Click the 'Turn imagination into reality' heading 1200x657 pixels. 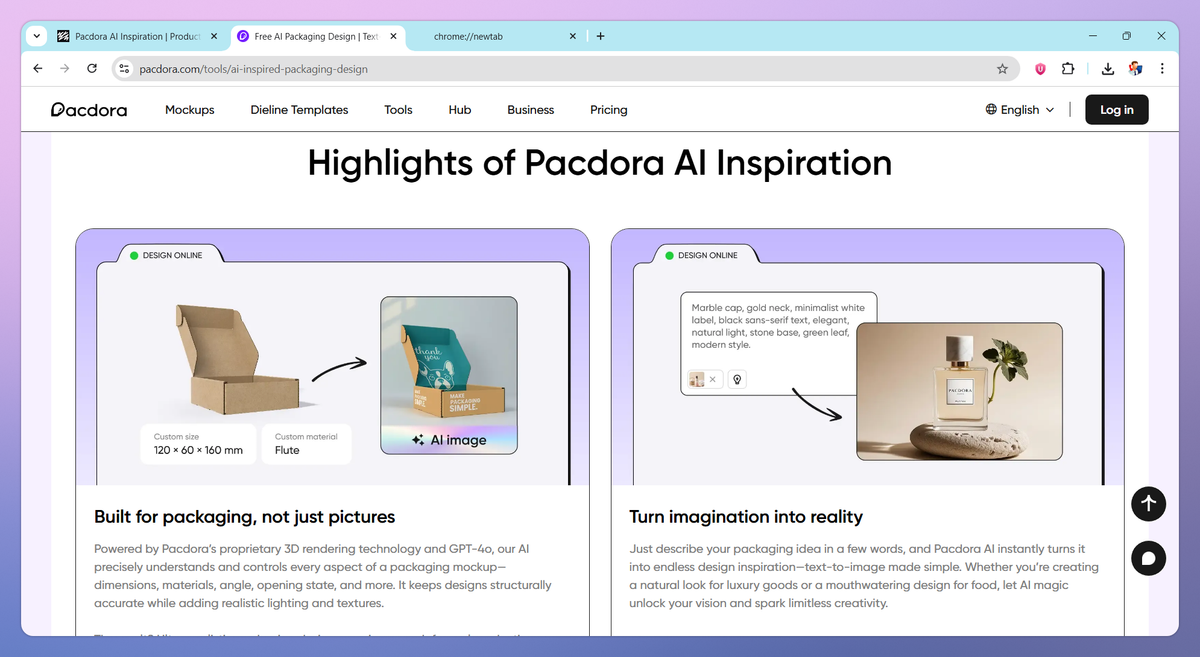(746, 517)
